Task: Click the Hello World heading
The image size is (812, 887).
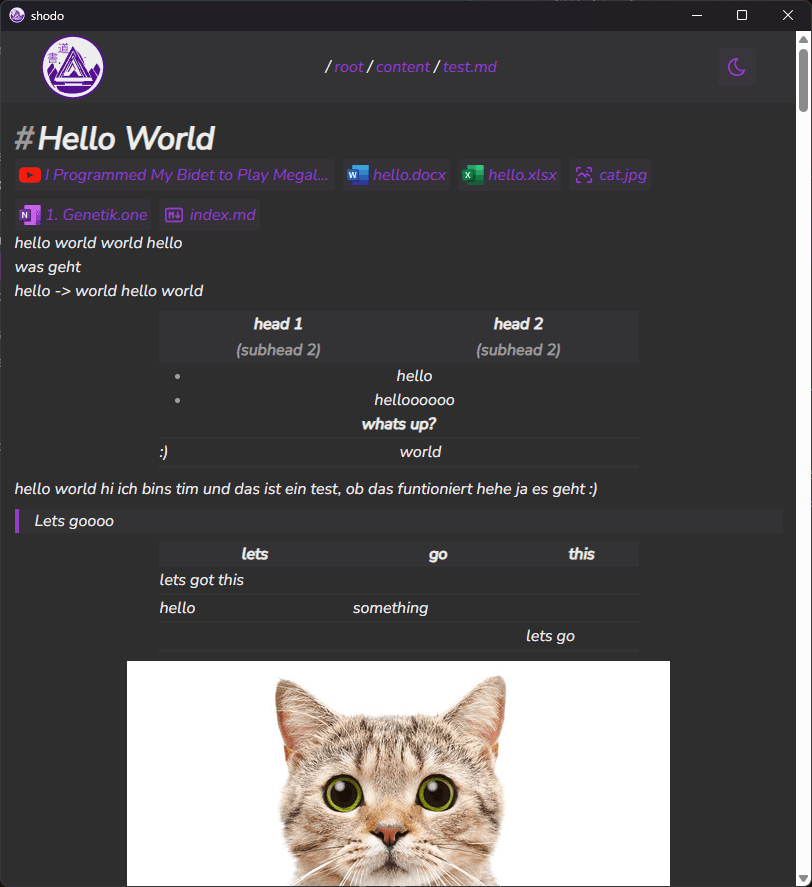Action: (x=126, y=138)
